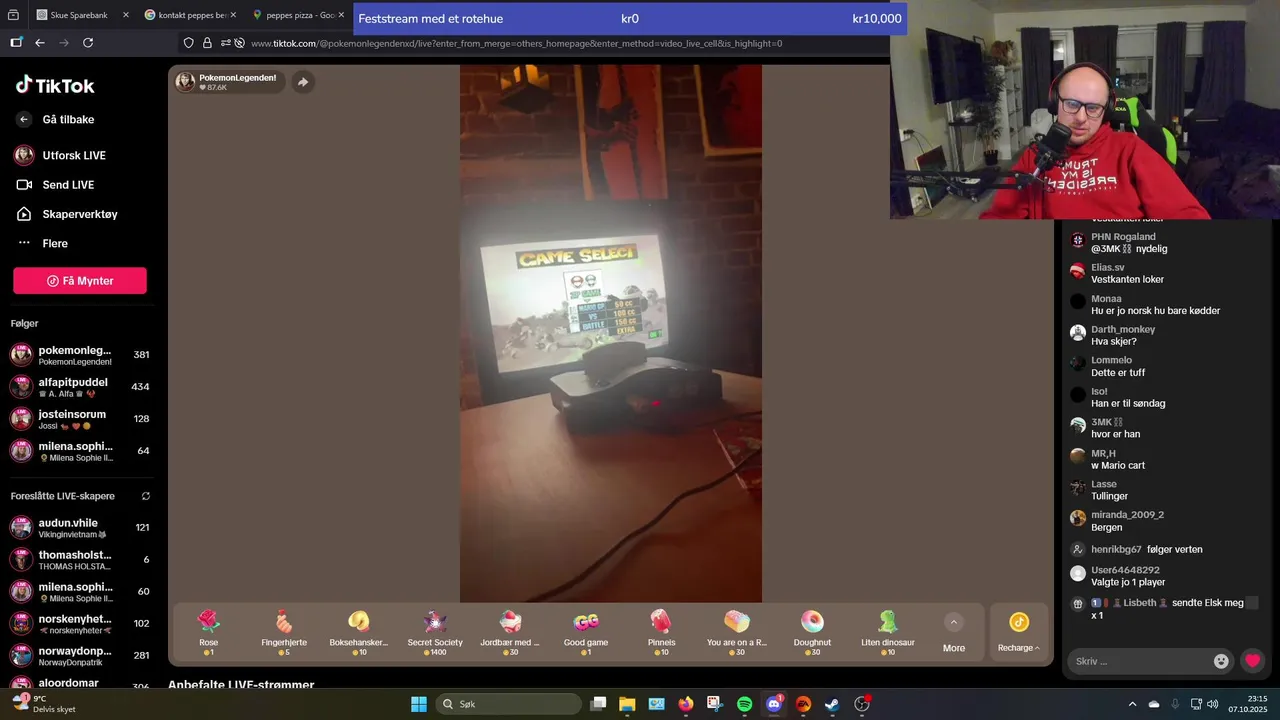Send a Fingerhjerte gift

(x=284, y=632)
